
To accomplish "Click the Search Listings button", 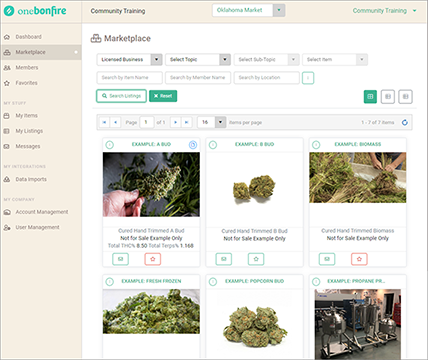I will click(x=121, y=96).
